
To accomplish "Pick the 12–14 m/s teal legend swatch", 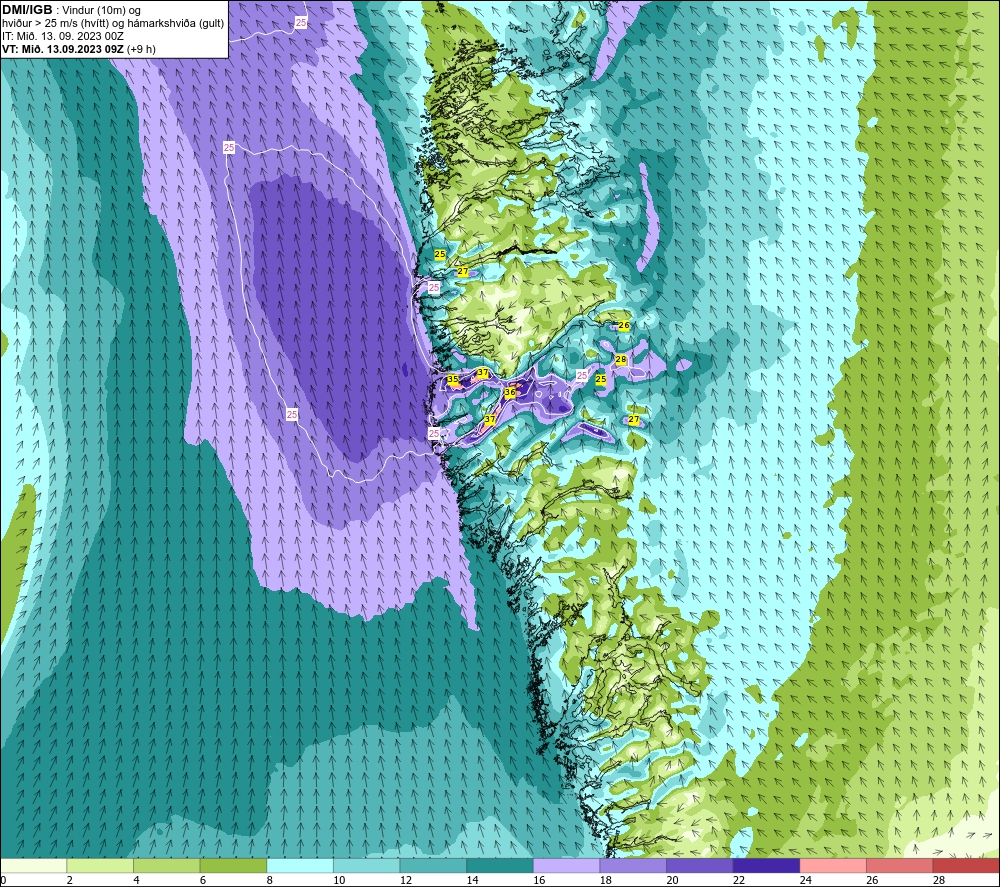I will pyautogui.click(x=433, y=865).
